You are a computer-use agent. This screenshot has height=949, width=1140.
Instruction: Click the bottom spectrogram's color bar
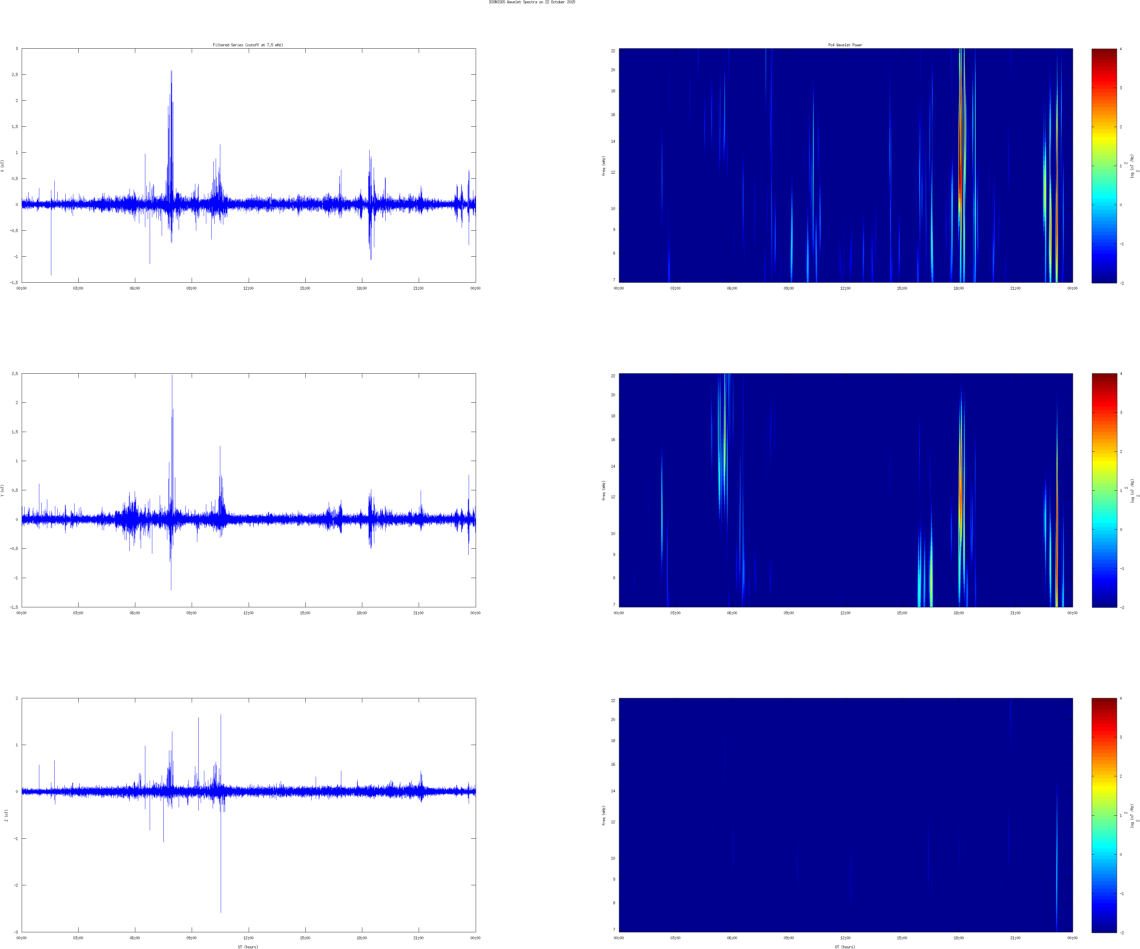[x=1104, y=814]
